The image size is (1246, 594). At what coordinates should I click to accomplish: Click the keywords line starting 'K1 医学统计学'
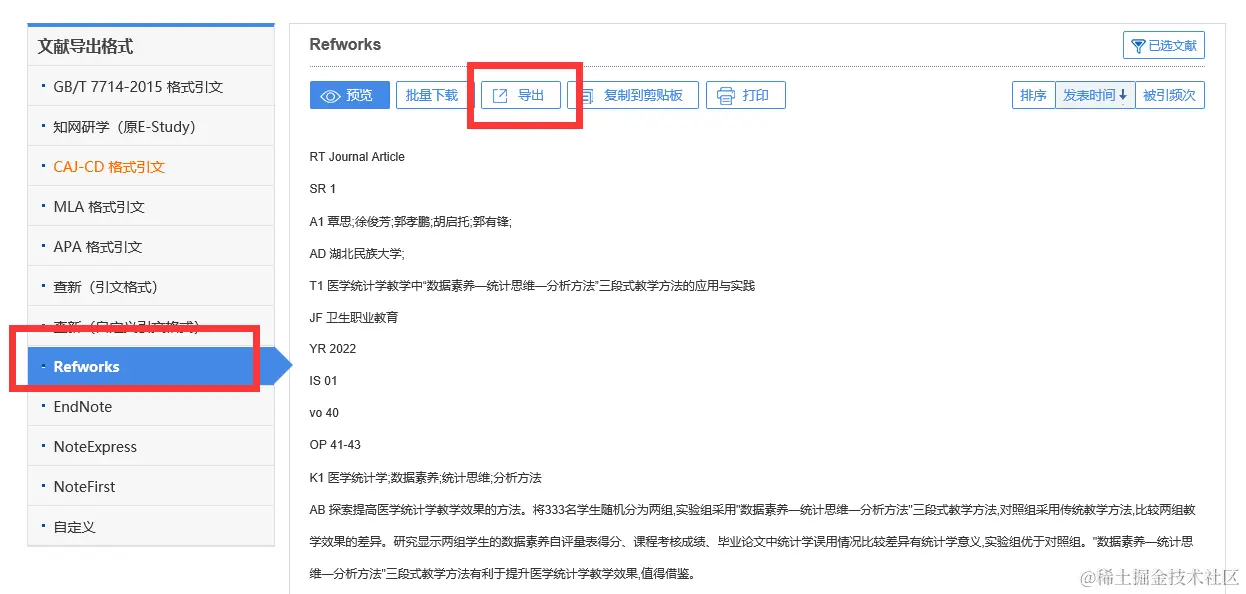426,477
